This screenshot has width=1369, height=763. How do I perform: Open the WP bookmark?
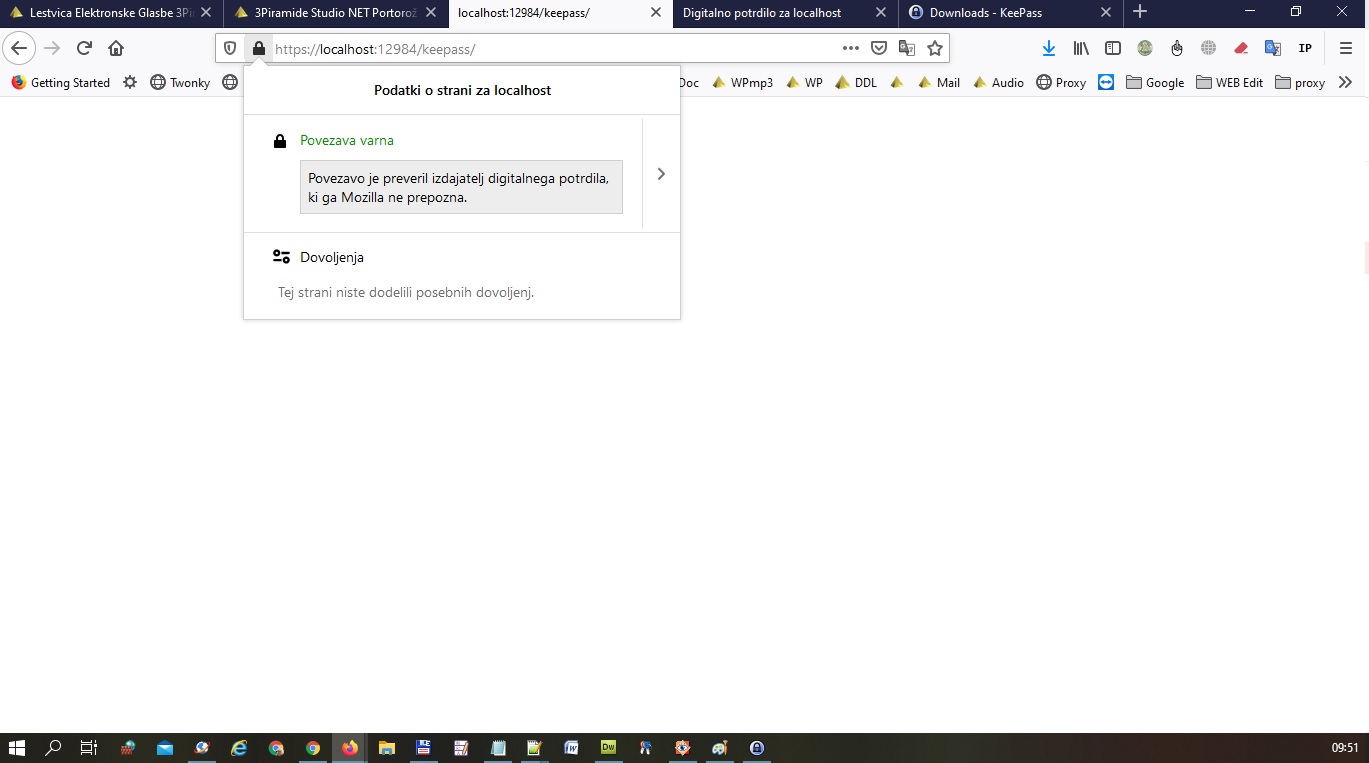[x=804, y=83]
